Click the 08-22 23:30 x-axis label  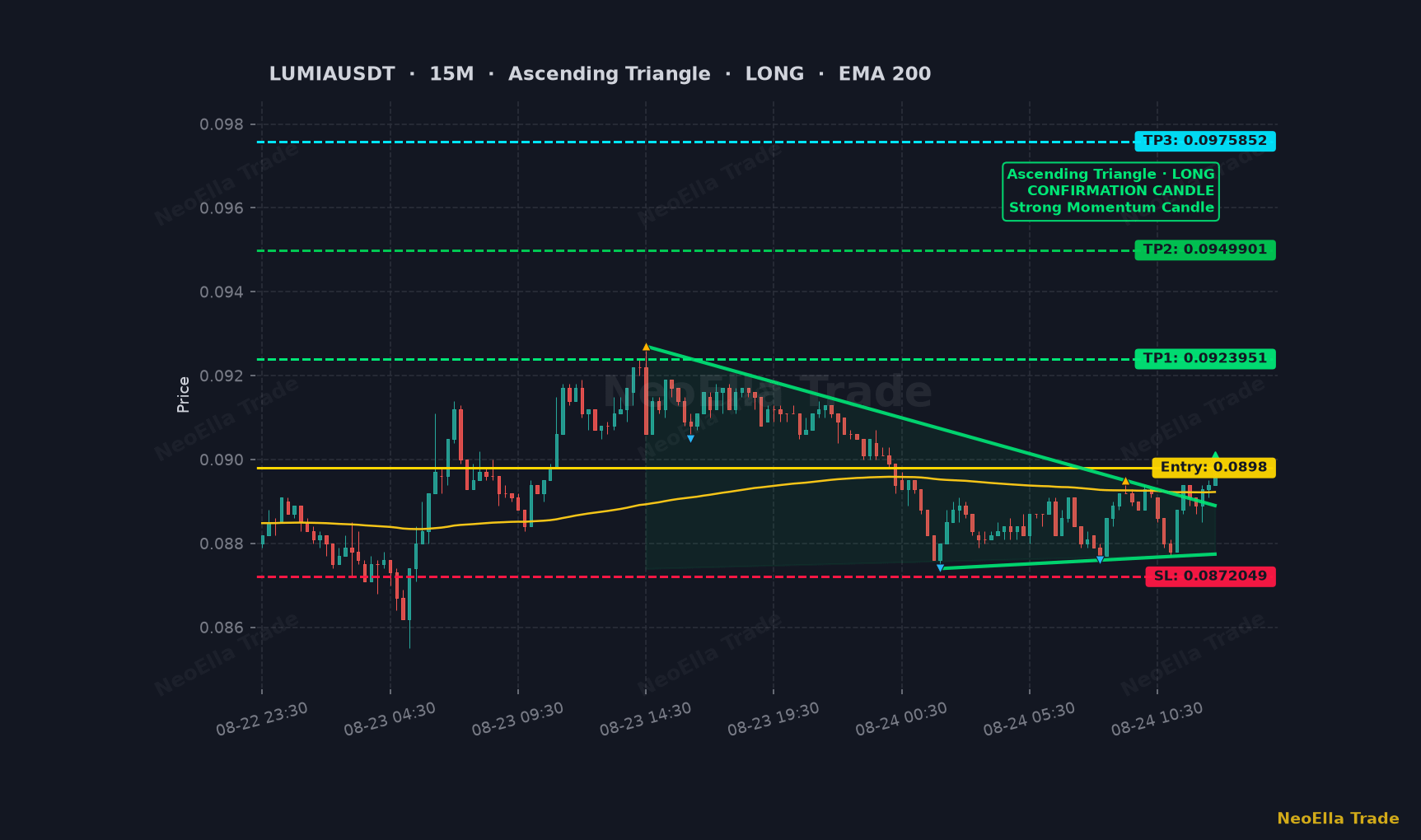click(x=262, y=719)
